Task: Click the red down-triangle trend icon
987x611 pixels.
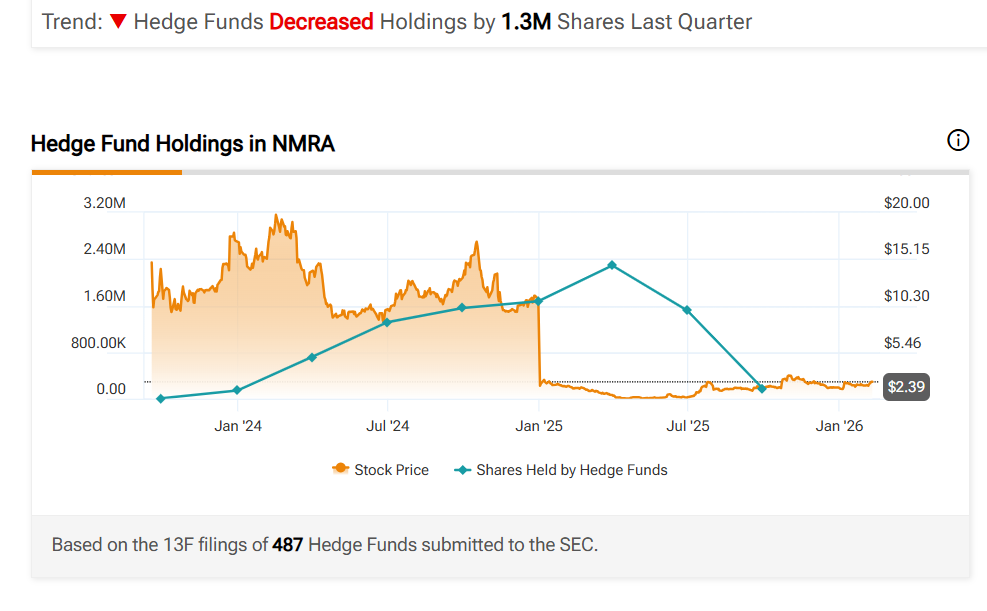Action: point(118,22)
